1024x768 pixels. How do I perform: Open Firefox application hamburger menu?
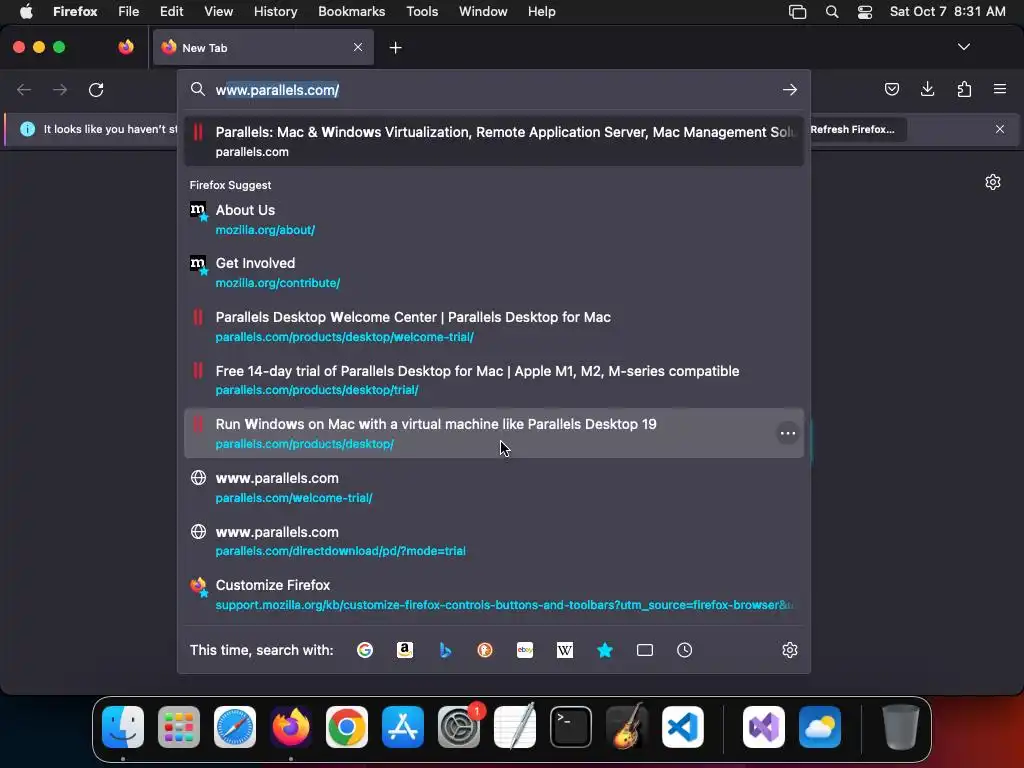click(x=1000, y=89)
